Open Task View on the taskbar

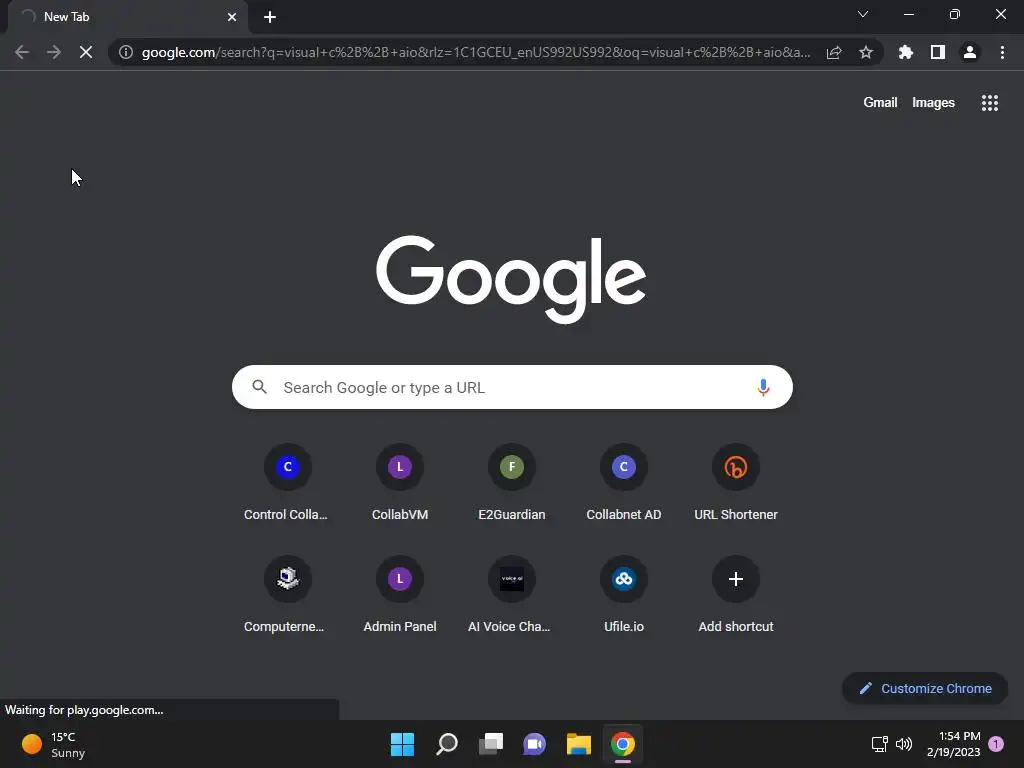491,744
